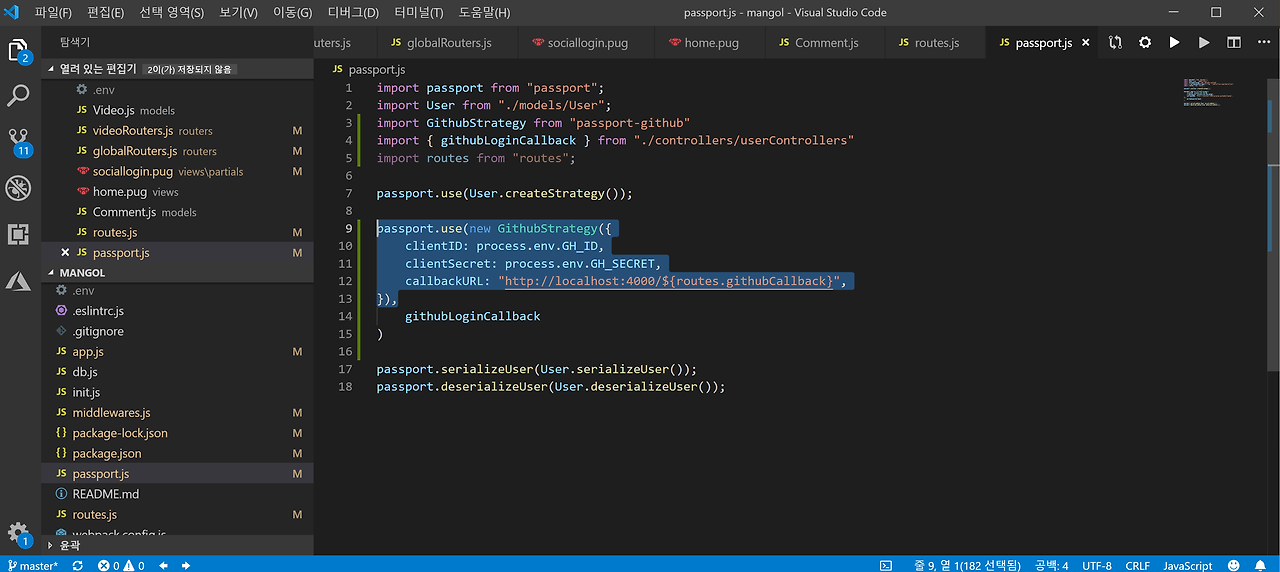The image size is (1280, 572).
Task: Open Source Control view with 11 badge
Action: pyautogui.click(x=18, y=141)
